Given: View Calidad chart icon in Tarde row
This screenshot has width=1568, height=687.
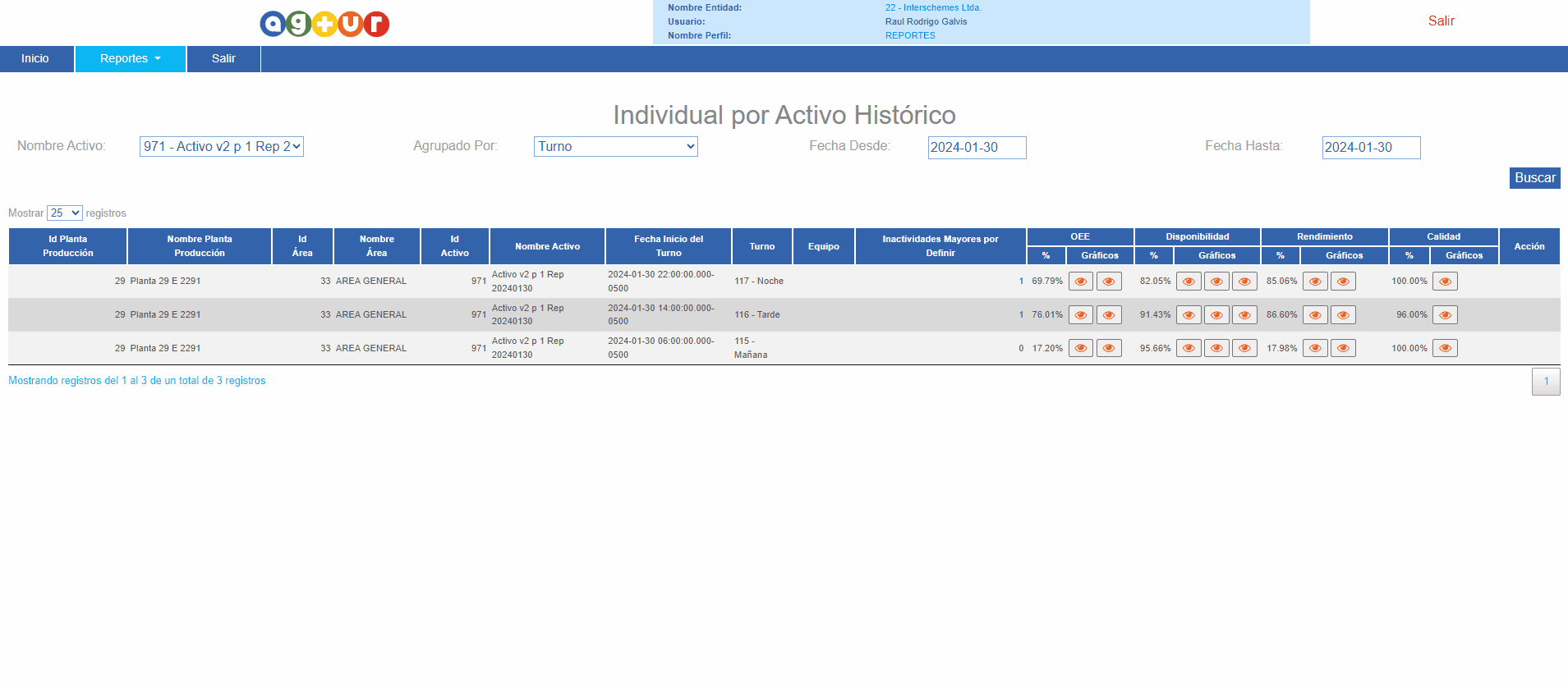Looking at the screenshot, I should pos(1444,315).
